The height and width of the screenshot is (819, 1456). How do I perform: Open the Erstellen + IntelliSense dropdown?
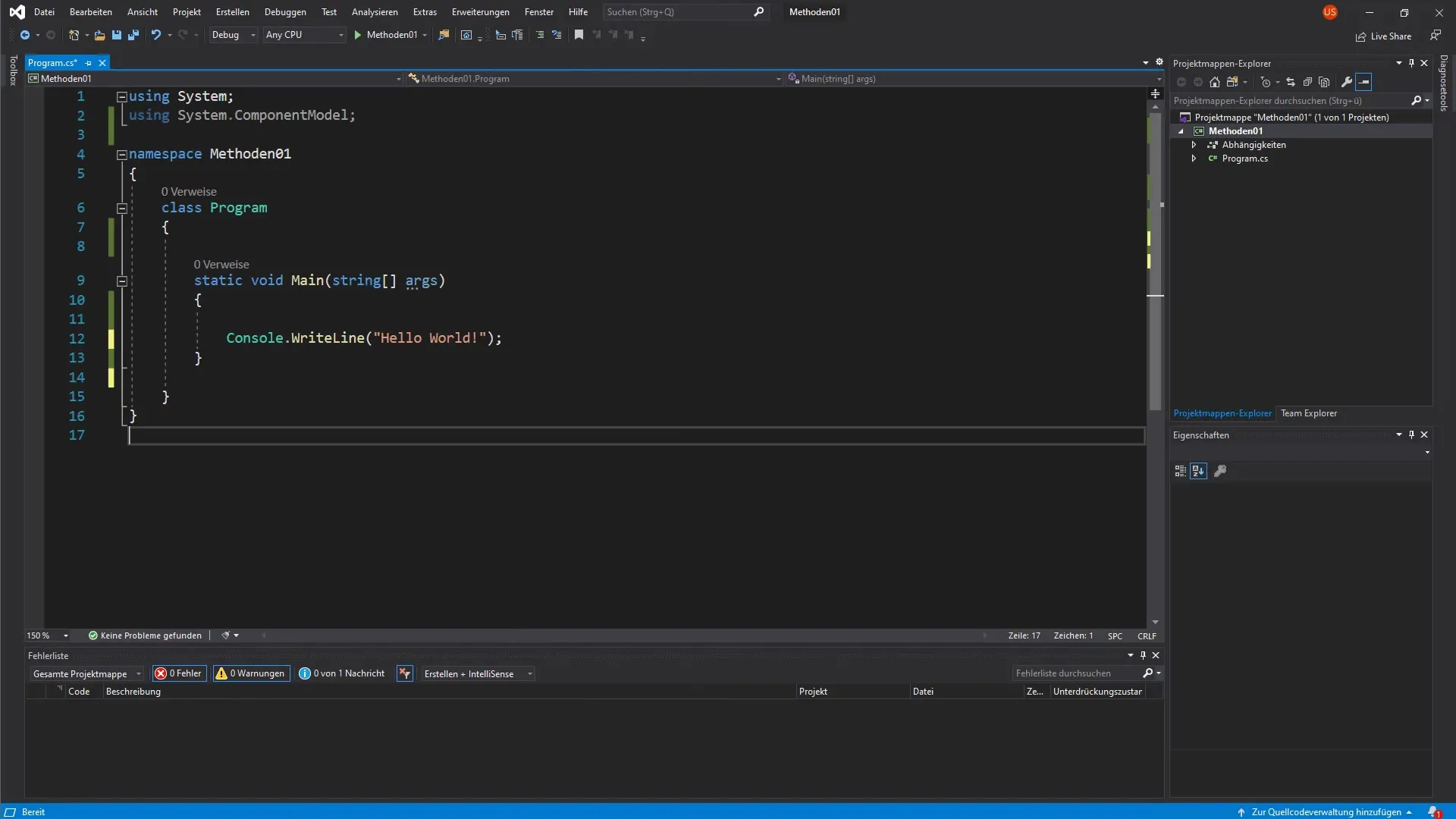point(478,673)
